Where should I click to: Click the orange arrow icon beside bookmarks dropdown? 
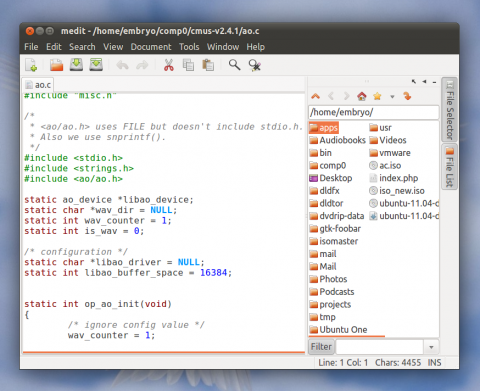pos(407,96)
